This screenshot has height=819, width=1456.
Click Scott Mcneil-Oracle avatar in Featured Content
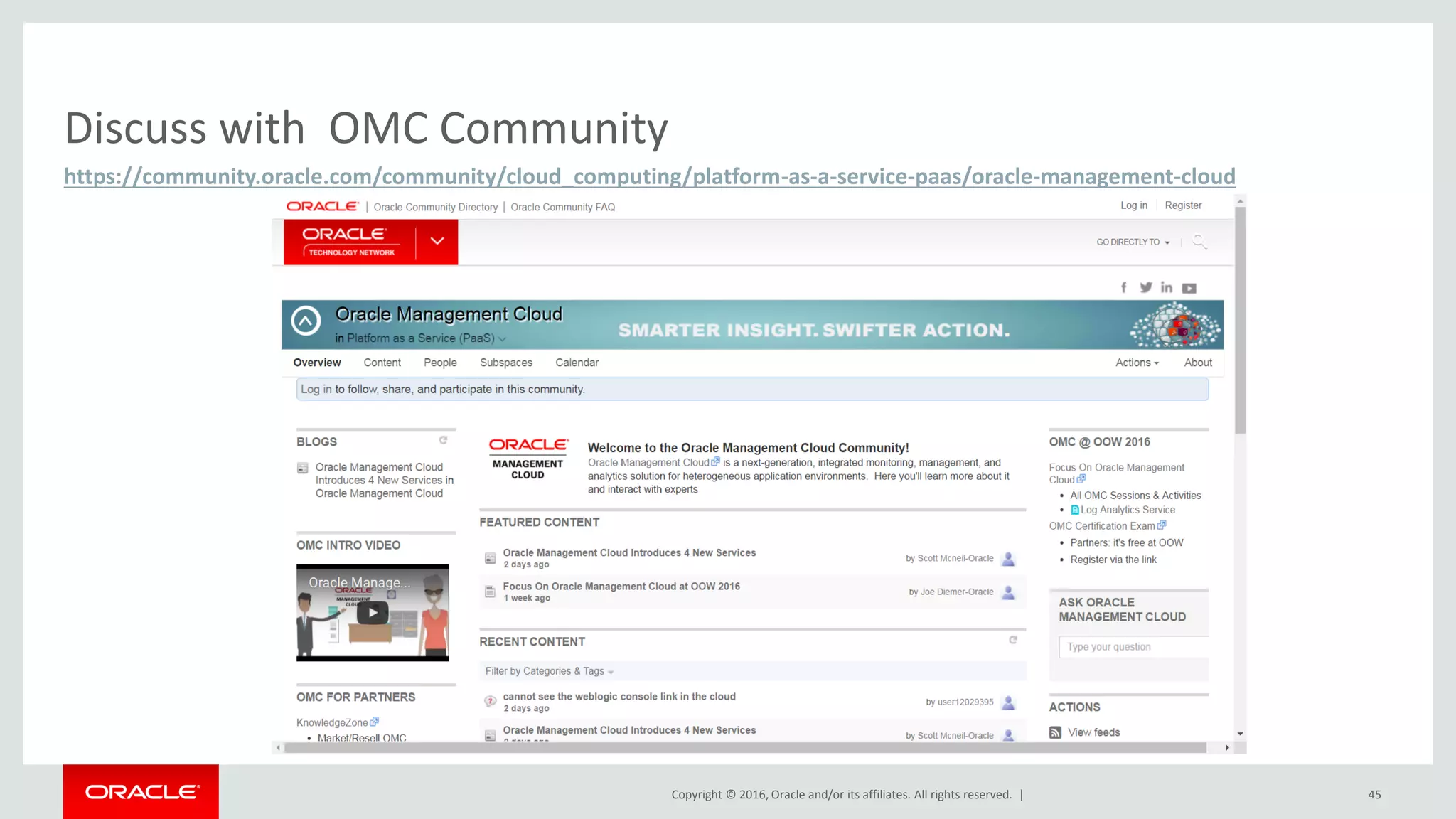(x=1008, y=559)
